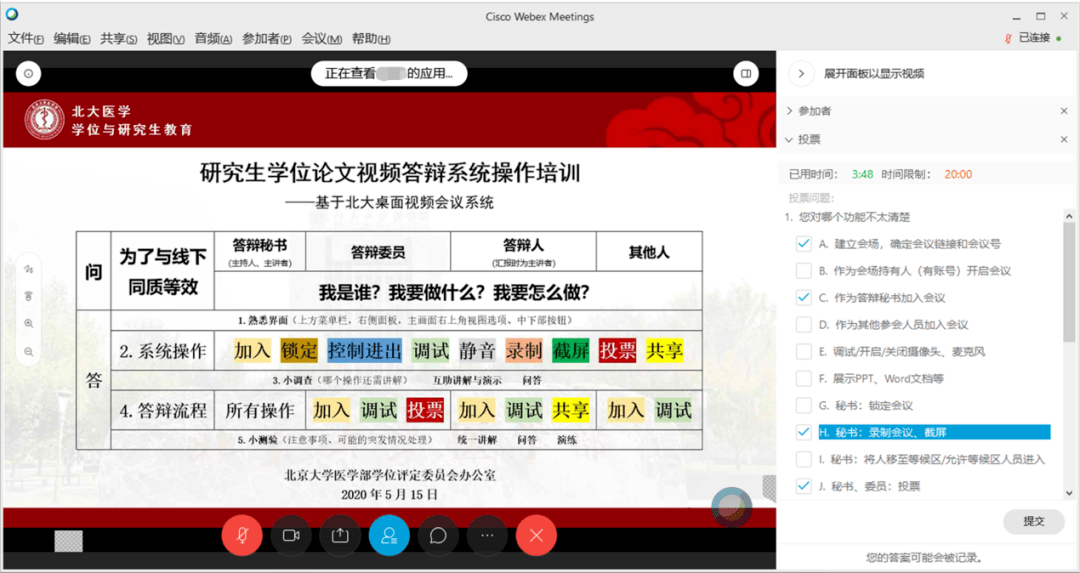Uncheck option H 录制会议、截屏

pyautogui.click(x=803, y=432)
